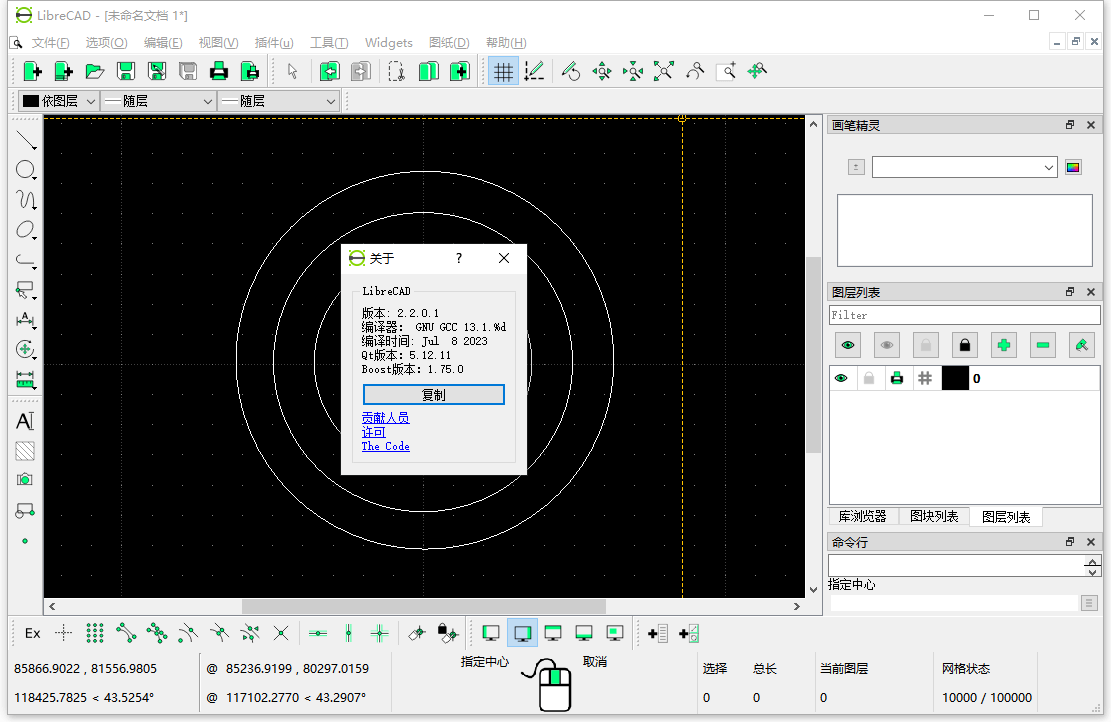Click the 复制 button in About dialog
The height and width of the screenshot is (722, 1111).
click(x=434, y=395)
